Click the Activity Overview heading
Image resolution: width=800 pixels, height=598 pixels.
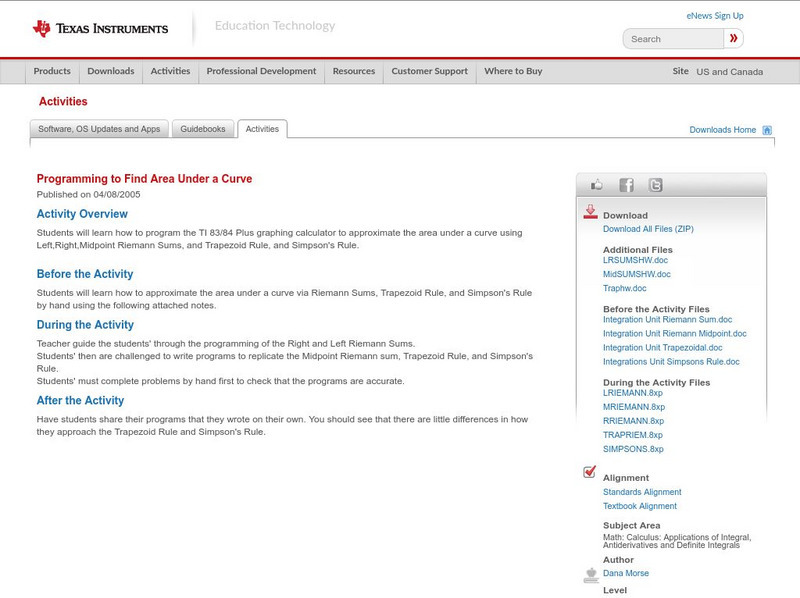coord(82,214)
